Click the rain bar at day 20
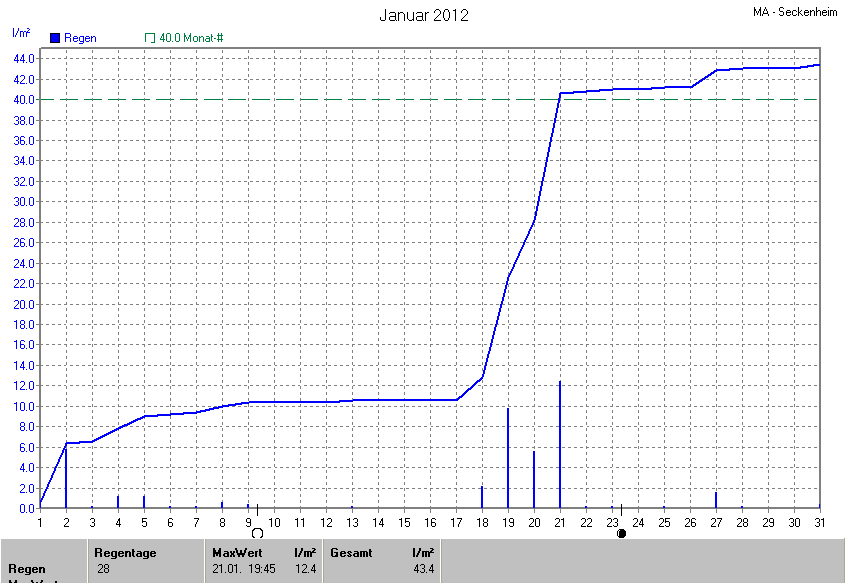 (534, 480)
